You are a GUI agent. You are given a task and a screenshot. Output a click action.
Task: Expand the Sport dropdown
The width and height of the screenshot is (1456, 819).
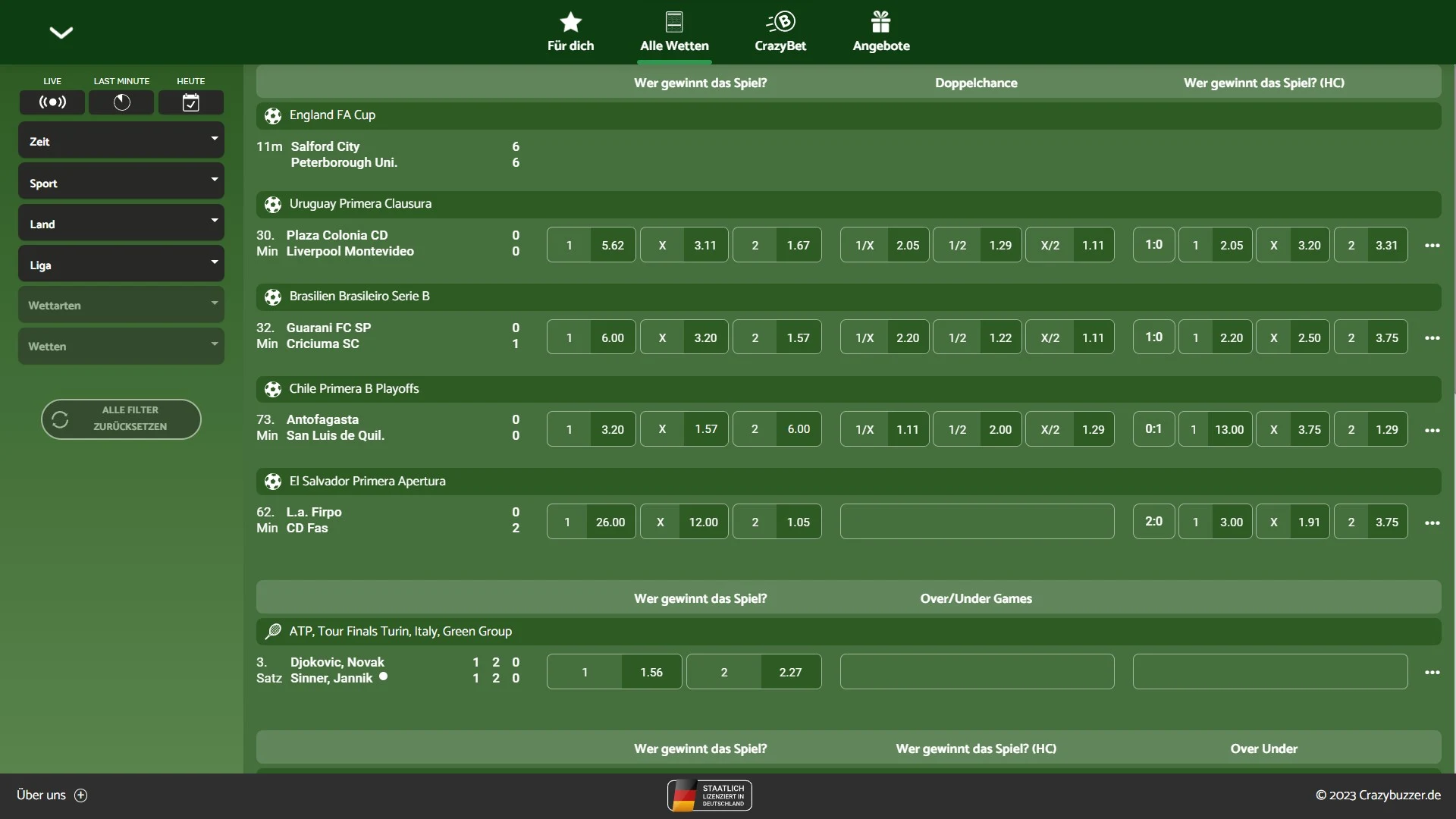tap(121, 182)
